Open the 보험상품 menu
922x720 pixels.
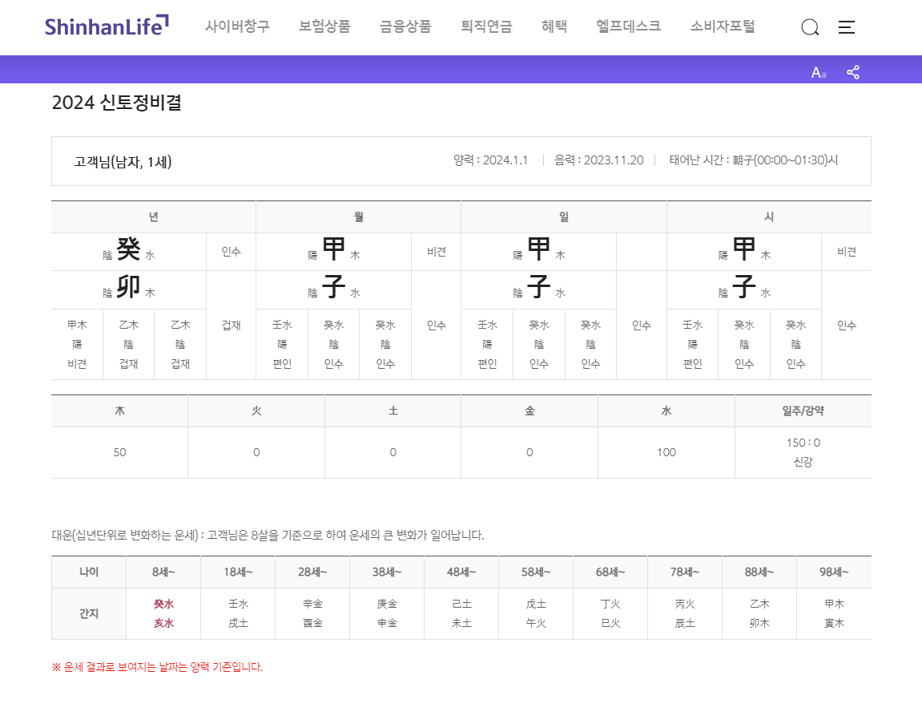click(x=322, y=27)
